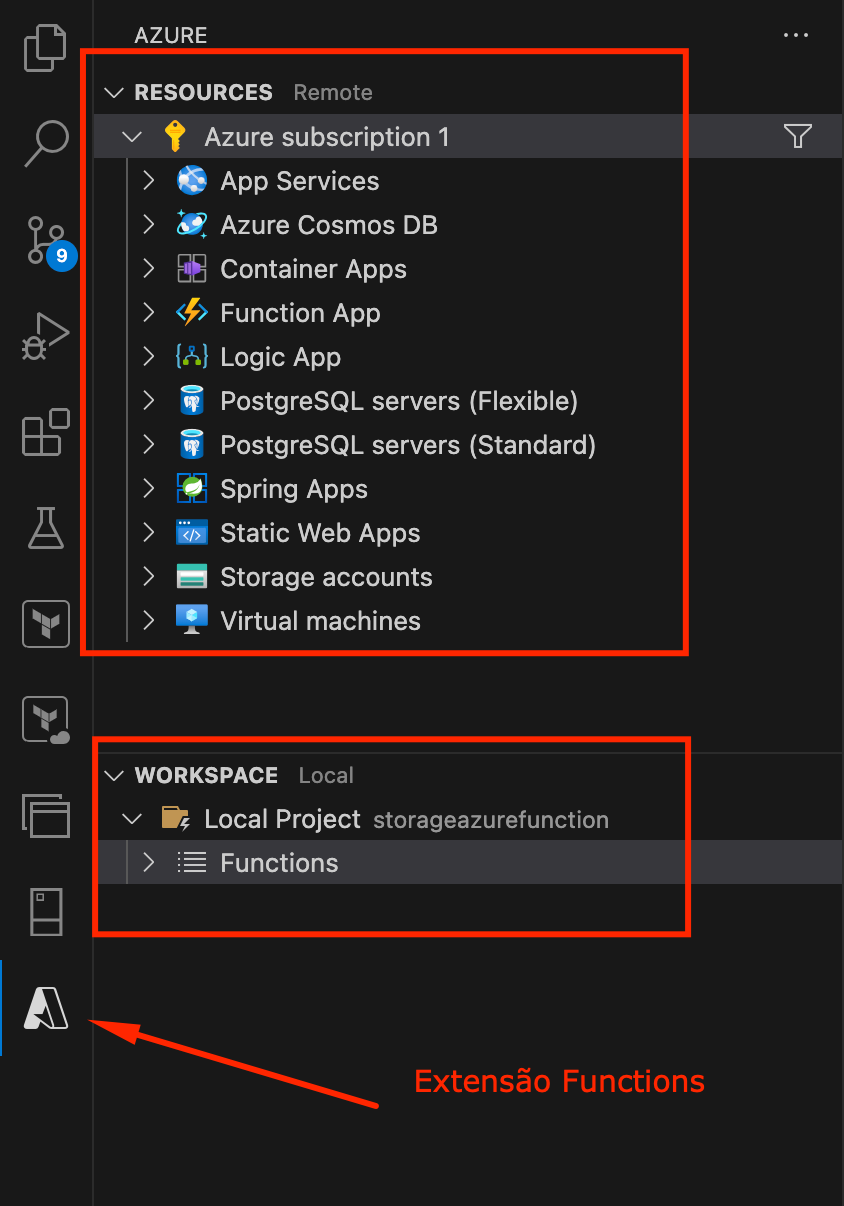Expand the Functions node under Local Project

pyautogui.click(x=149, y=863)
